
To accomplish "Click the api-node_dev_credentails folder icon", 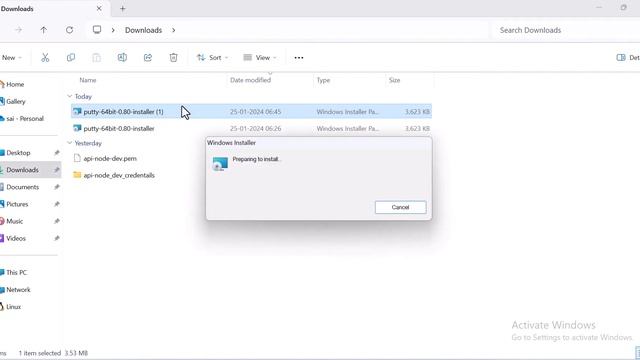I will click(77, 175).
